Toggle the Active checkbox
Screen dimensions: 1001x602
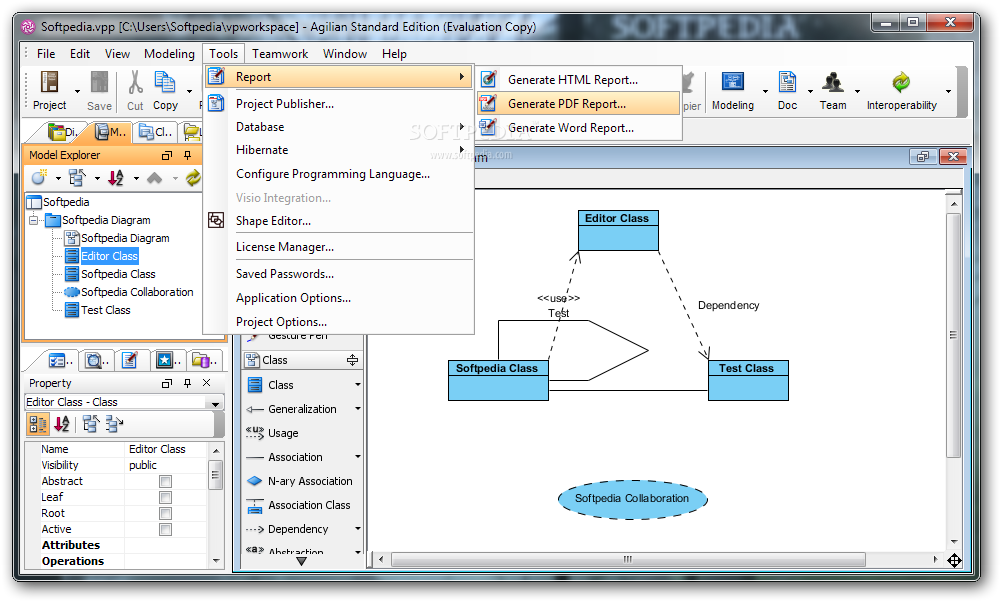tap(165, 529)
